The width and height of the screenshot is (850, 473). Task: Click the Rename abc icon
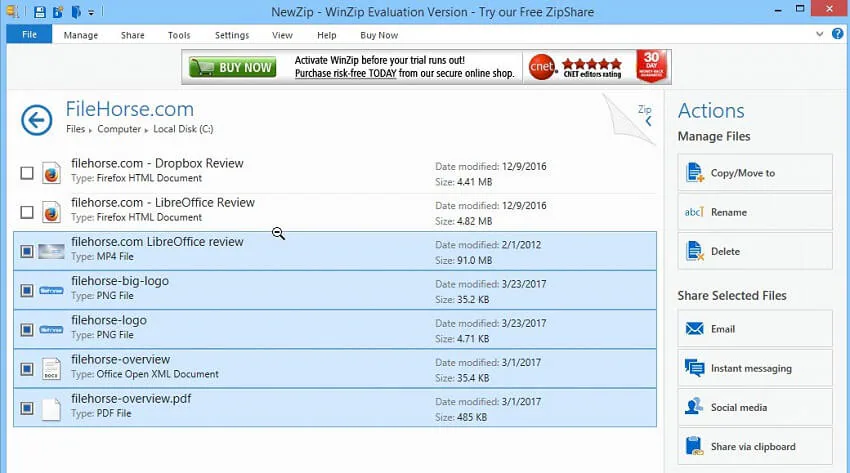694,212
